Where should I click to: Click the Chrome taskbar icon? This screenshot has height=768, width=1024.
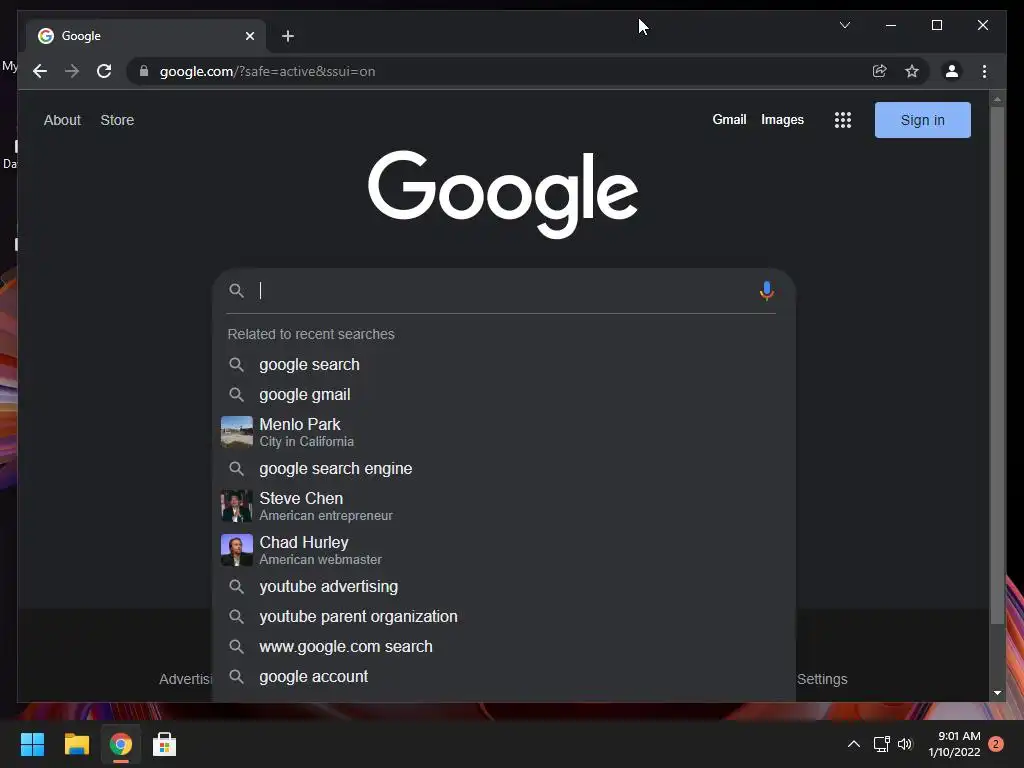(x=121, y=744)
